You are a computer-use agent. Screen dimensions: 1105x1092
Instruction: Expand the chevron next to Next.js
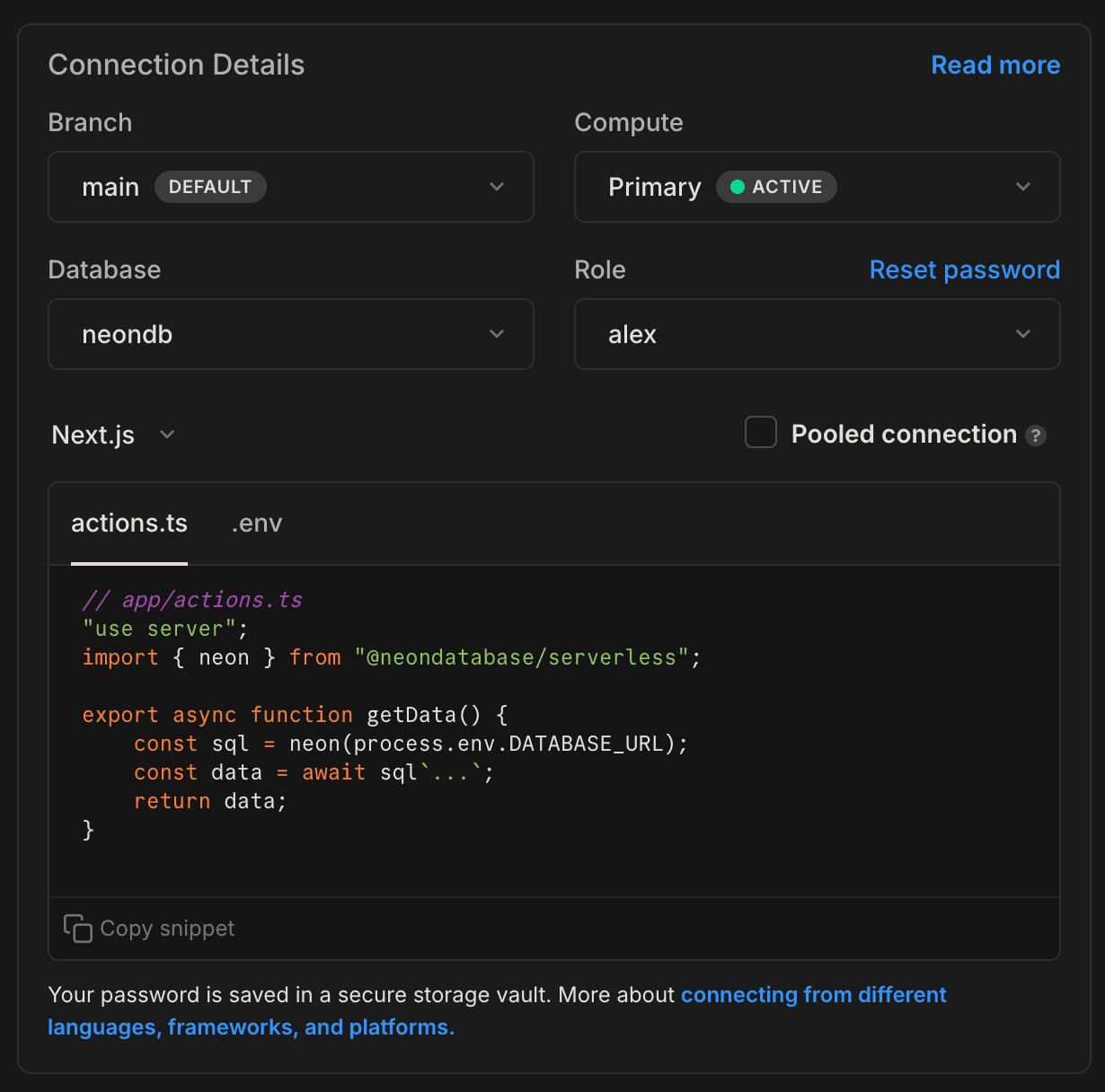point(166,435)
